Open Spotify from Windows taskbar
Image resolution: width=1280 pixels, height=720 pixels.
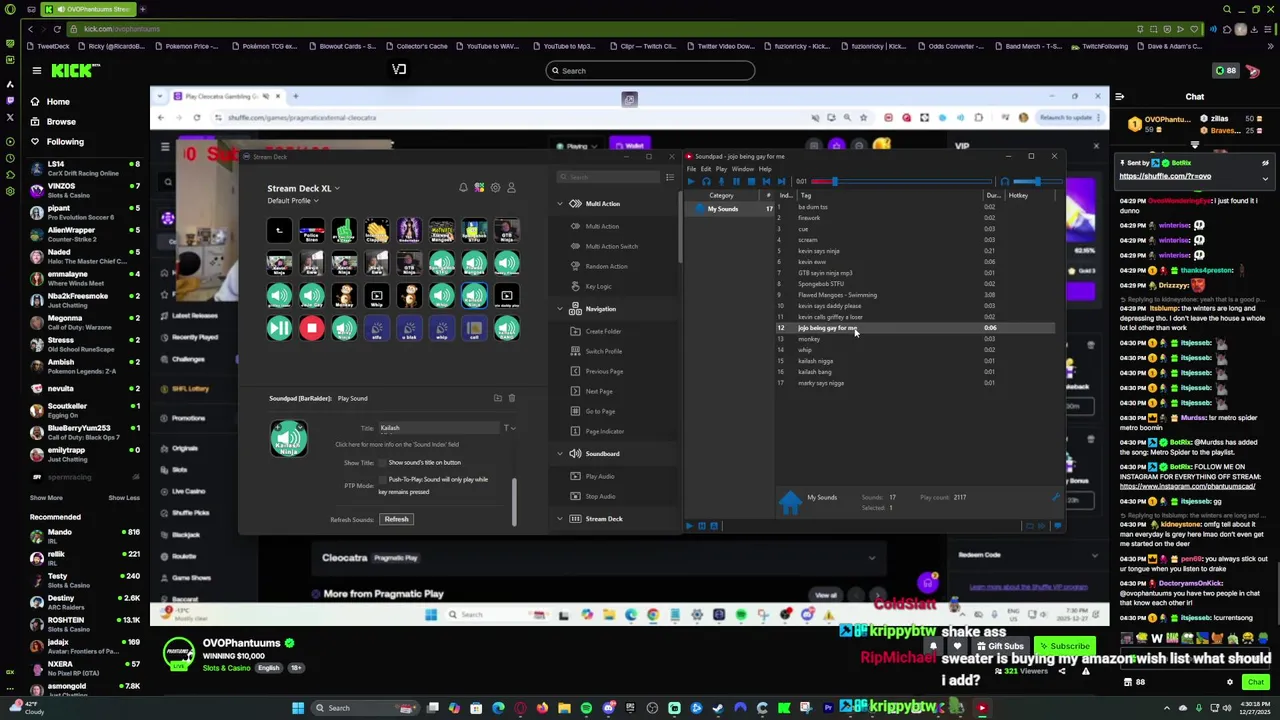(586, 708)
